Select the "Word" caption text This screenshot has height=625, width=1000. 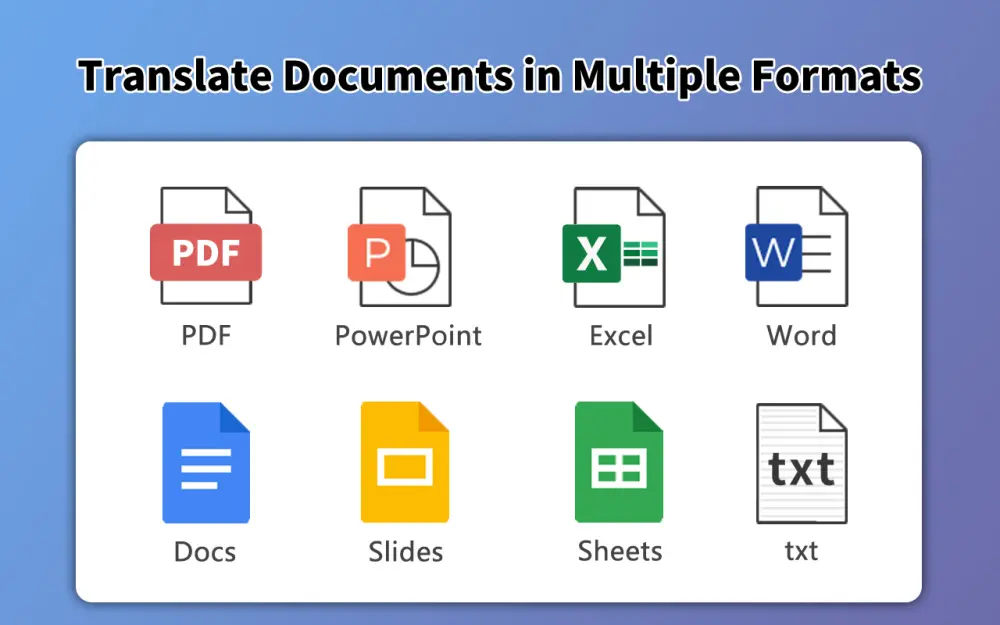pos(802,335)
